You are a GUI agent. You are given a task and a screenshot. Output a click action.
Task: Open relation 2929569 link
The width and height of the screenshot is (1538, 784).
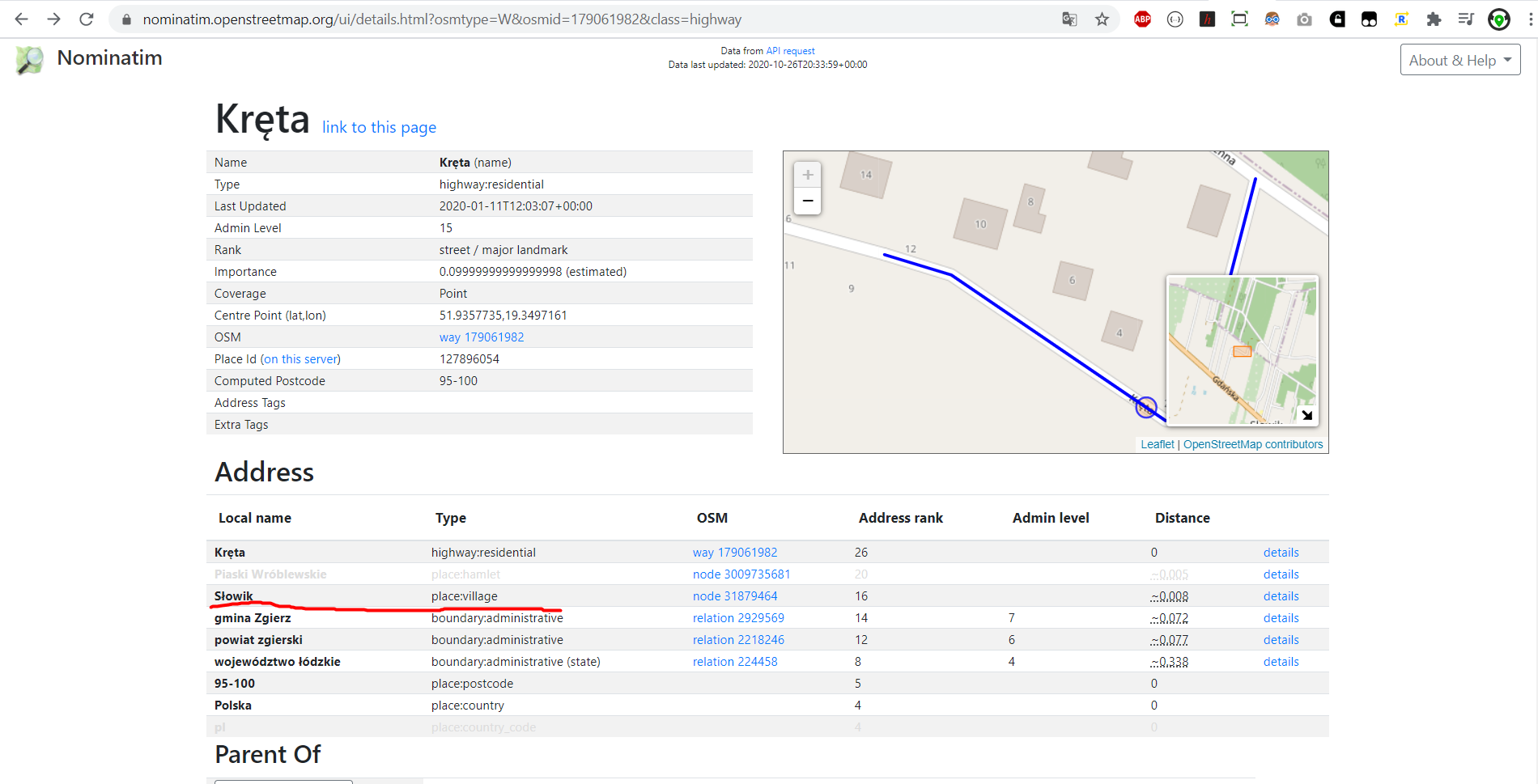[738, 618]
